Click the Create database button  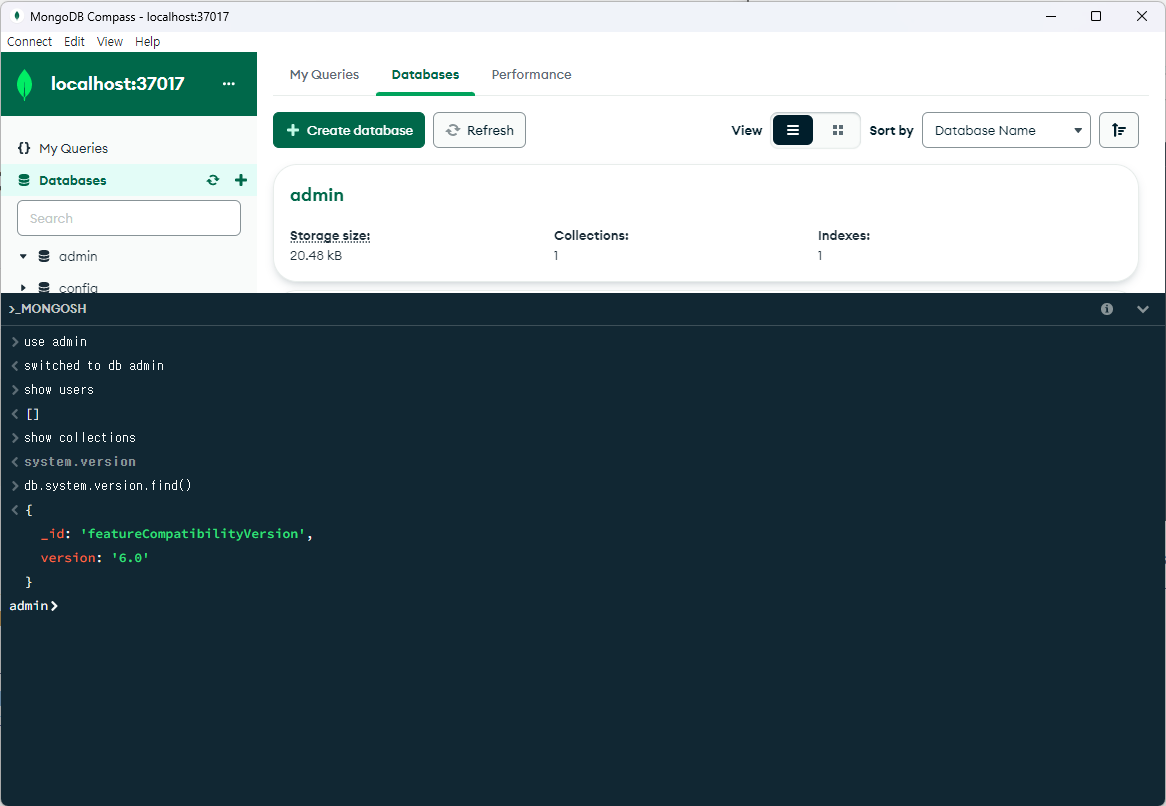pos(349,130)
